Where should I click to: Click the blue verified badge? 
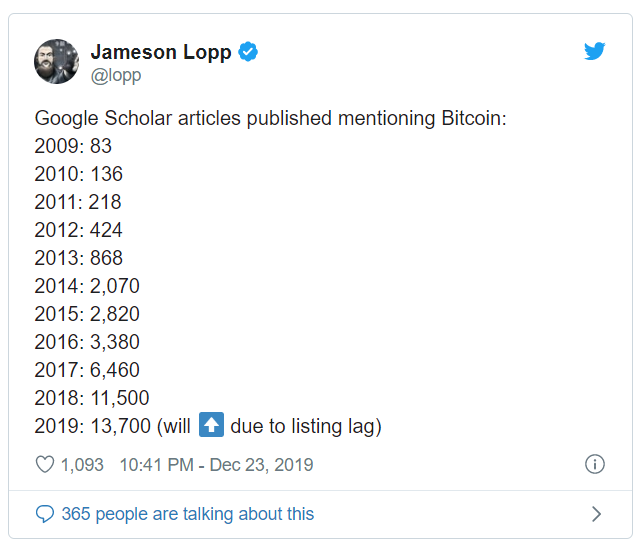click(x=248, y=52)
